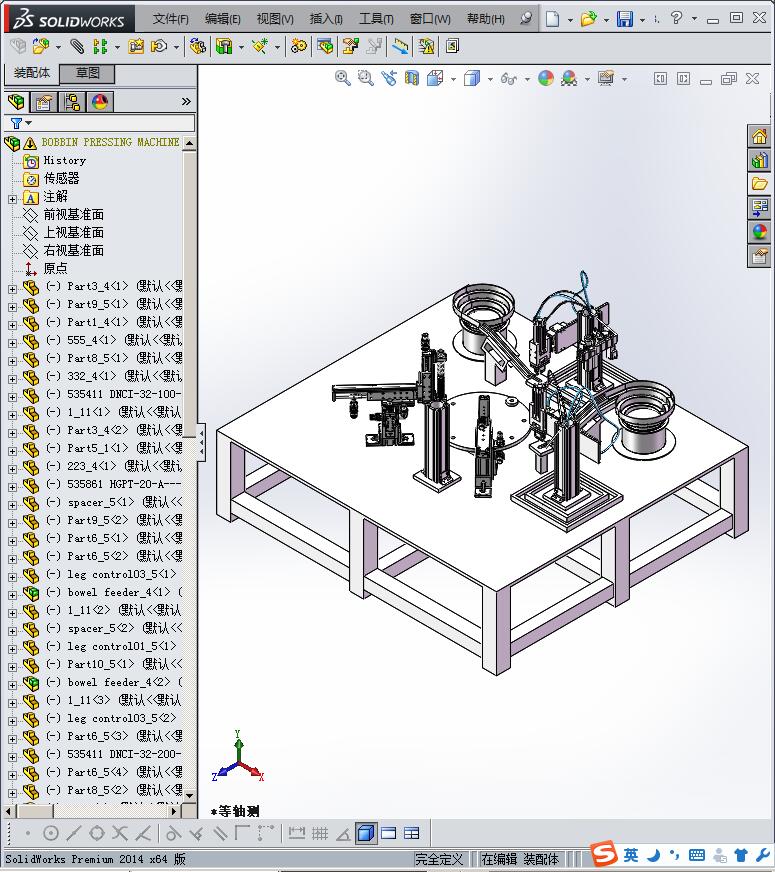The width and height of the screenshot is (775, 872).
Task: Toggle the two-pane window layout icon
Action: point(389,833)
